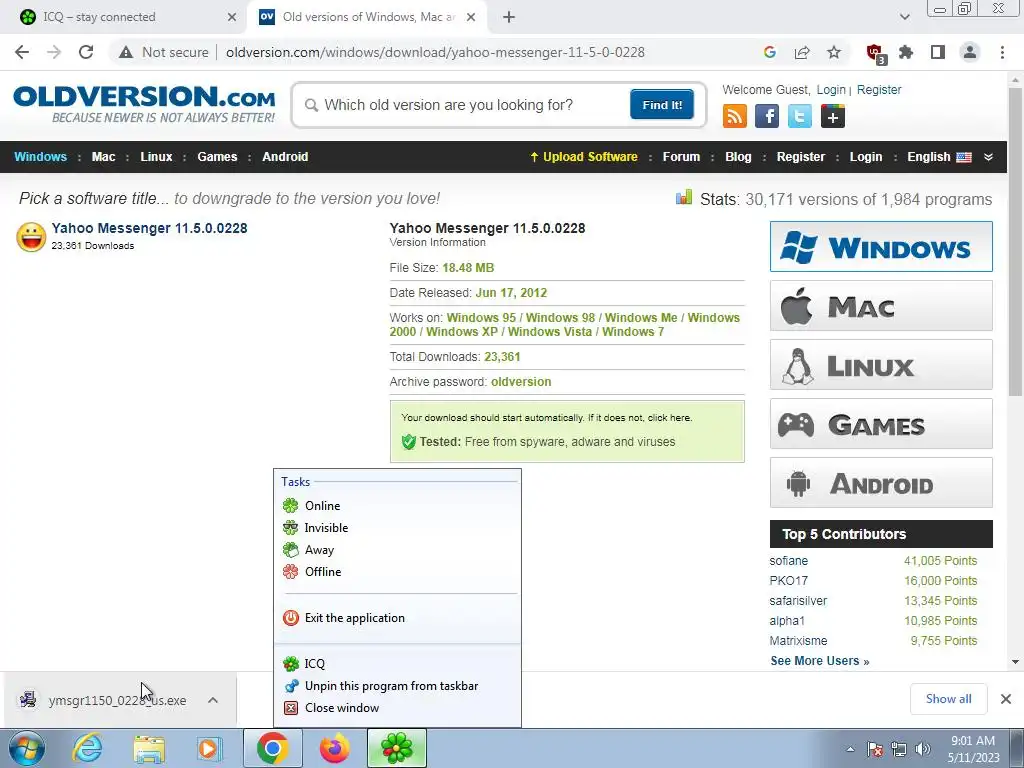Screen dimensions: 1024x768
Task: Bookmark this page with the star
Action: pyautogui.click(x=834, y=52)
